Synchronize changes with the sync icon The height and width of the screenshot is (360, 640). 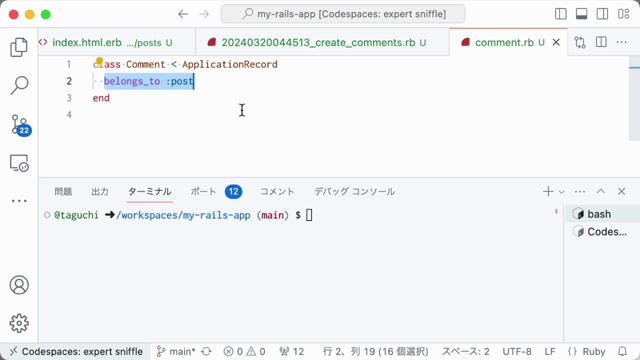[x=207, y=351]
